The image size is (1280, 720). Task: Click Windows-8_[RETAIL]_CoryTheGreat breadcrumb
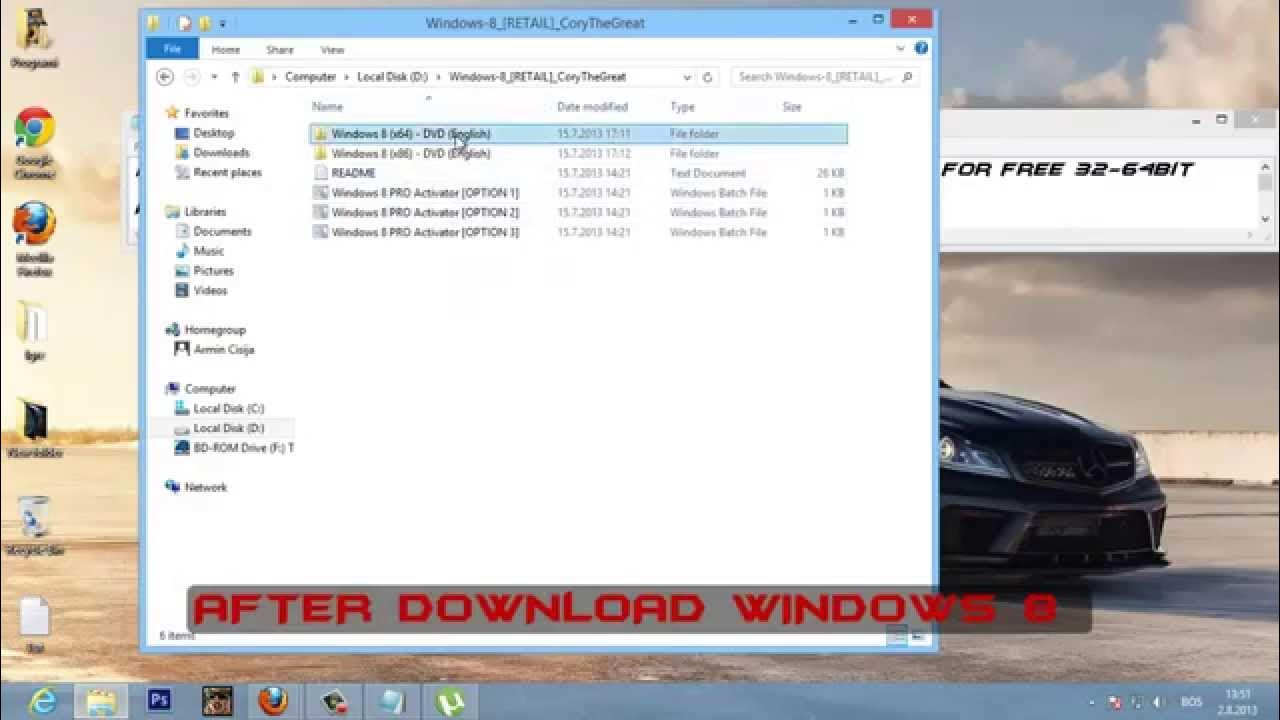[537, 77]
